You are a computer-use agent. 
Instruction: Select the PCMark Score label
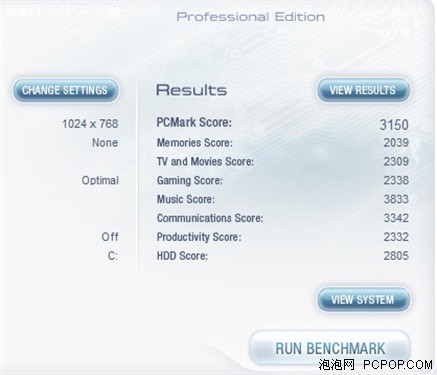point(194,122)
